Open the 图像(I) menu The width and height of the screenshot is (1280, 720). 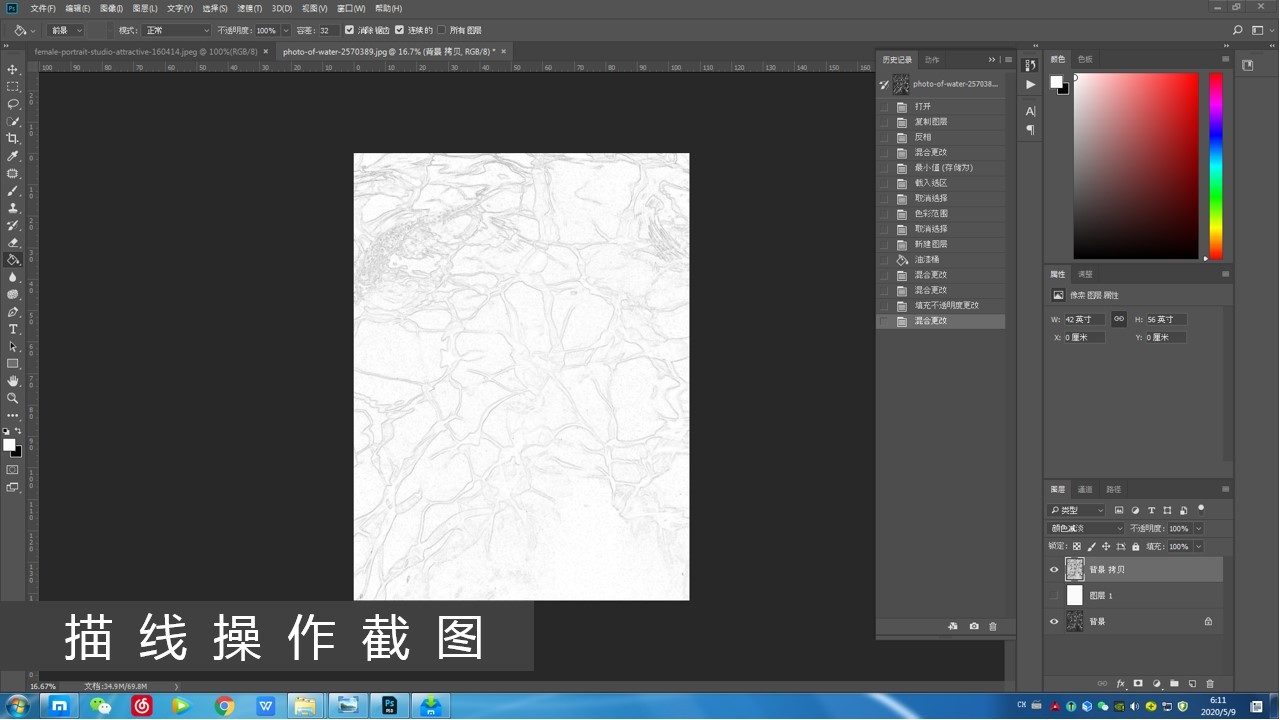coord(111,8)
